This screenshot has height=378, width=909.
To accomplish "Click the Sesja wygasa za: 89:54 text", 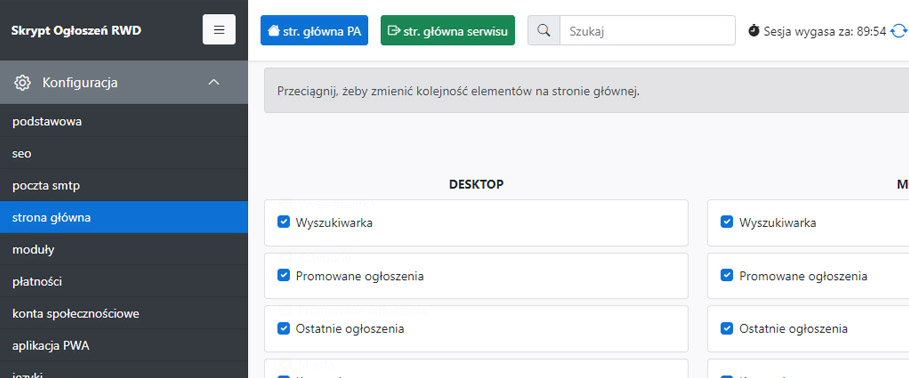I will [x=825, y=31].
